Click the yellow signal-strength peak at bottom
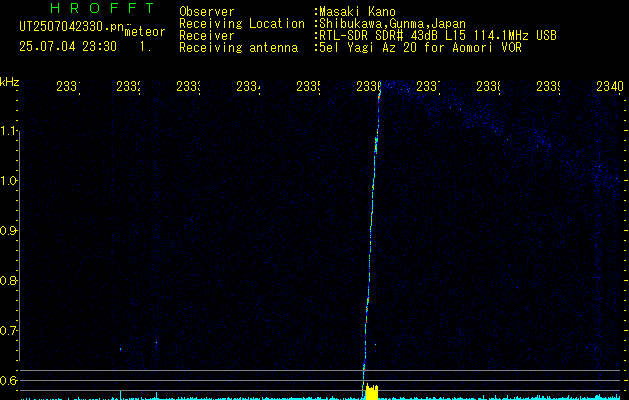Screen dimensions: 629x400 [x=372, y=392]
